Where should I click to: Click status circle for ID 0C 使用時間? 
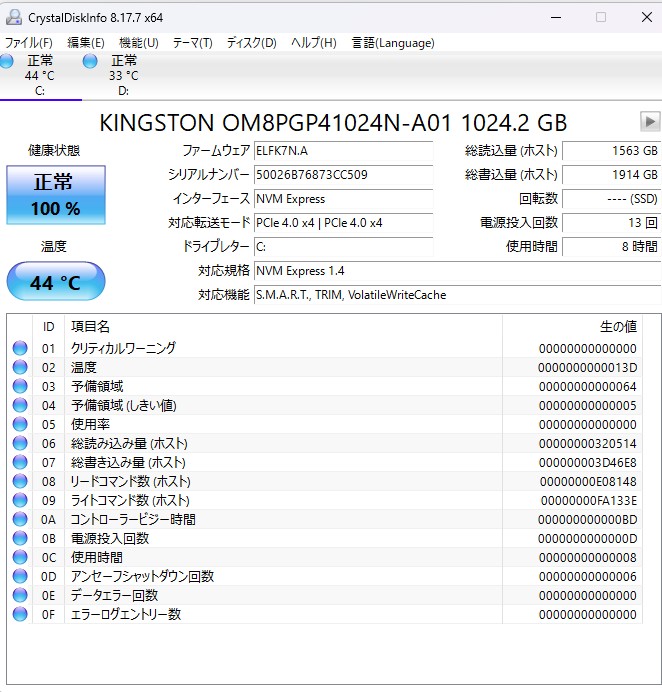pyautogui.click(x=20, y=557)
